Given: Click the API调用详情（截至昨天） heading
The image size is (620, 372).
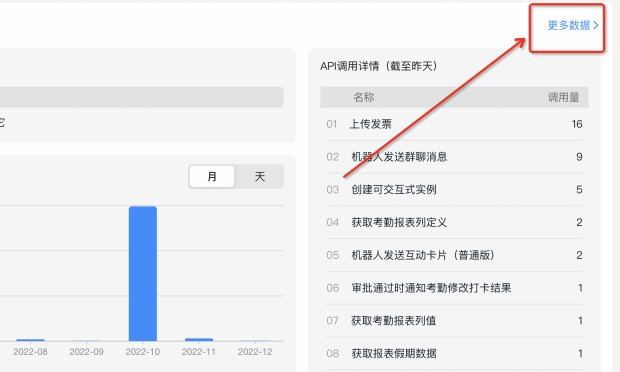Looking at the screenshot, I should pyautogui.click(x=378, y=66).
